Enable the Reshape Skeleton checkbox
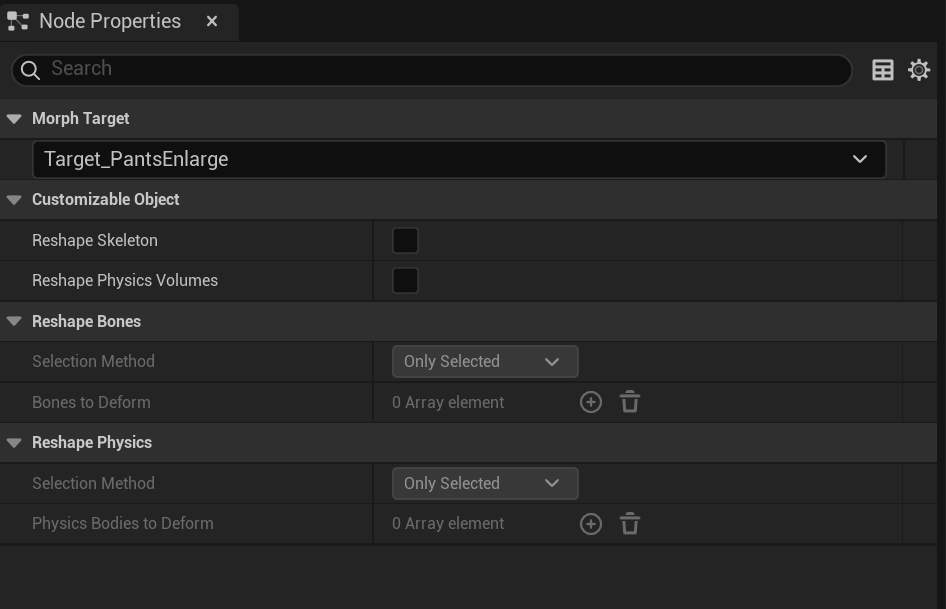Image resolution: width=946 pixels, height=609 pixels. tap(405, 240)
